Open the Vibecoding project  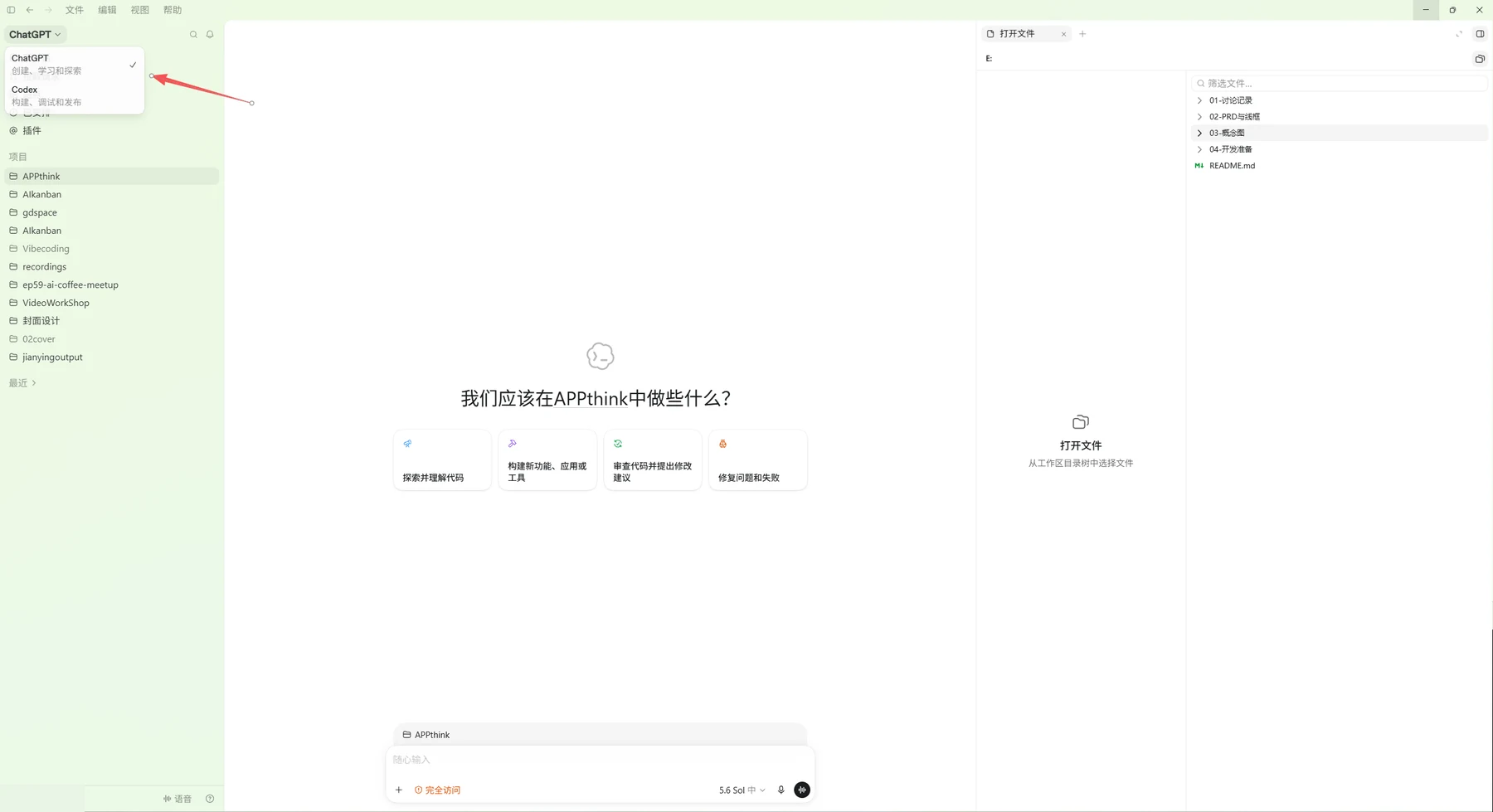coord(112,249)
